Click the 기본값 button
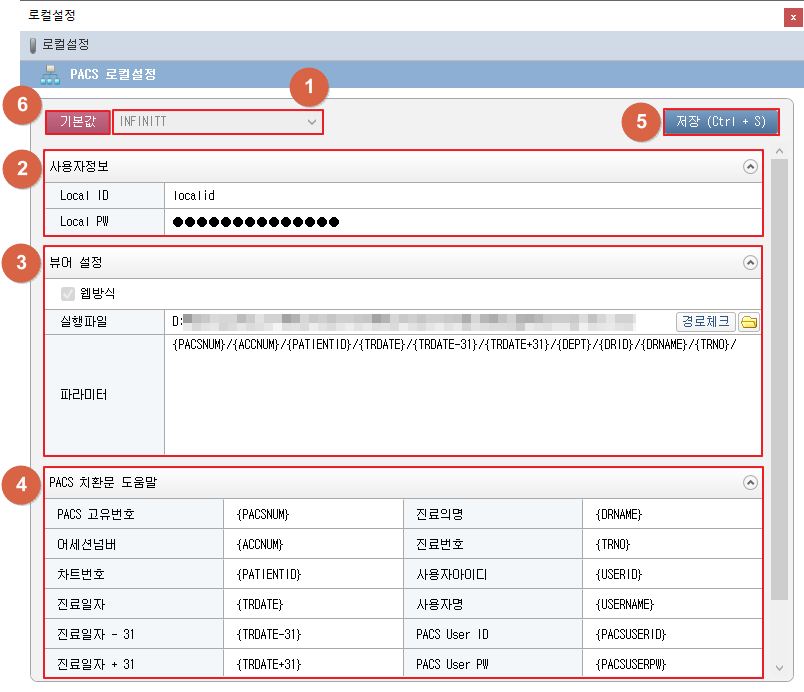 (77, 121)
